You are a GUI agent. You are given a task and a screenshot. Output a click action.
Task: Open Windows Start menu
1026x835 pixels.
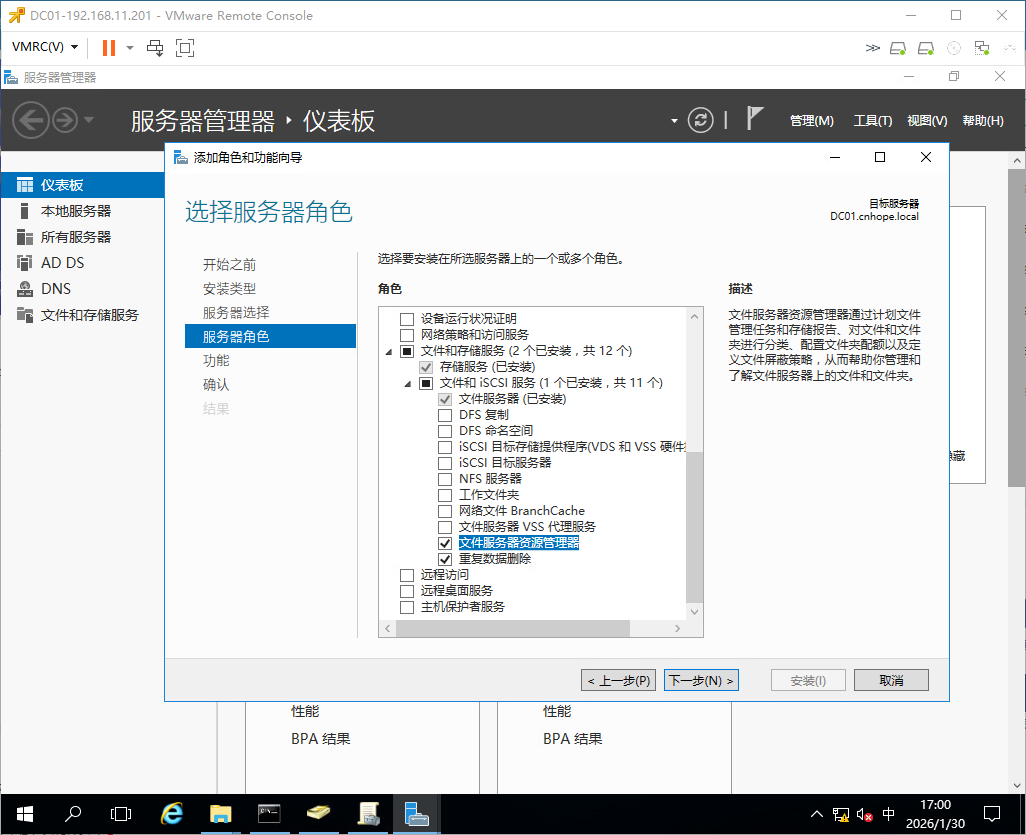tap(25, 814)
